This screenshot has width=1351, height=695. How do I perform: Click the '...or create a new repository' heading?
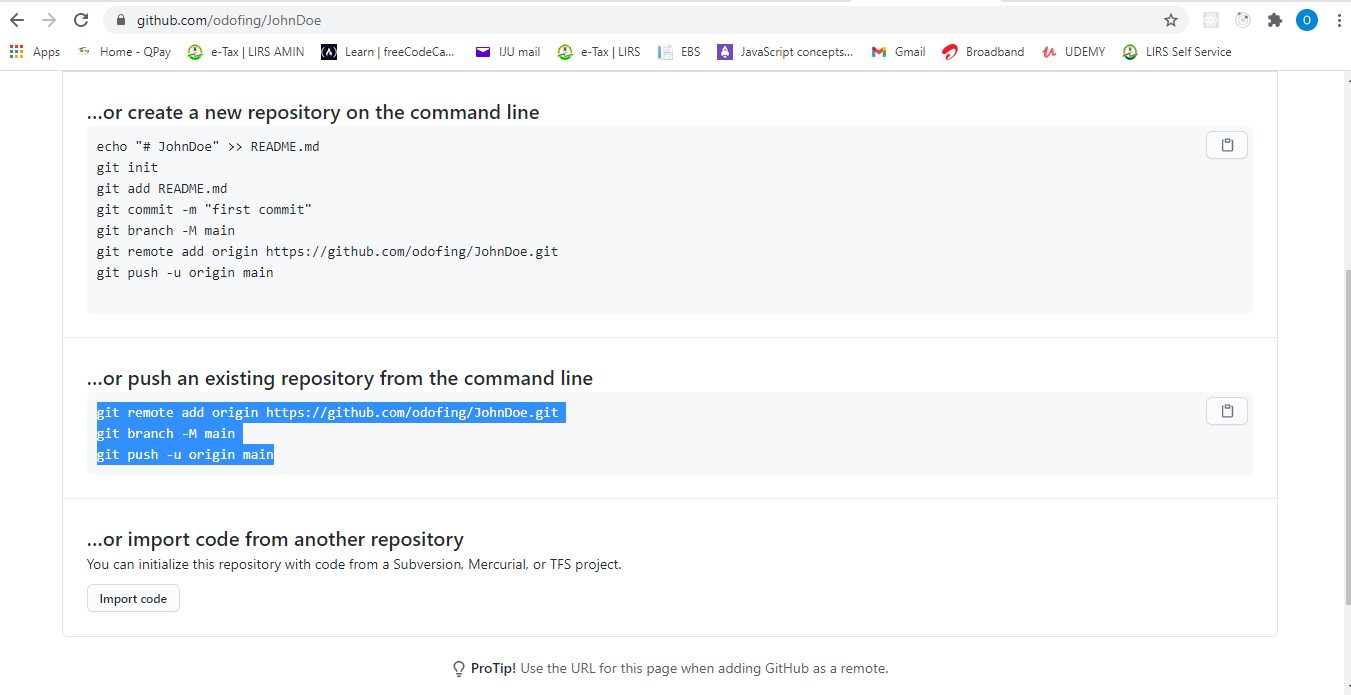313,112
